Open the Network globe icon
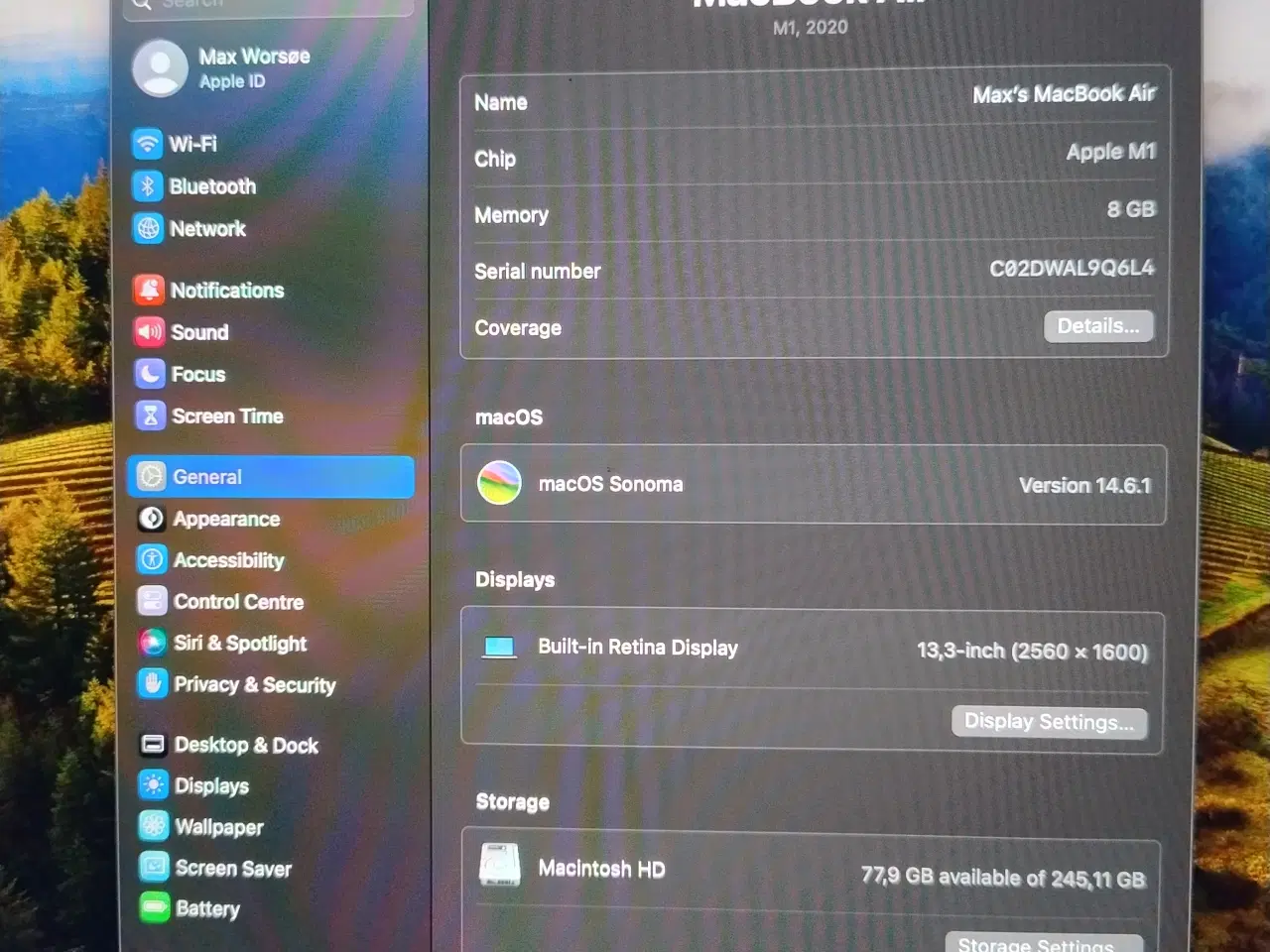Screen dimensions: 1270x952 tap(148, 229)
